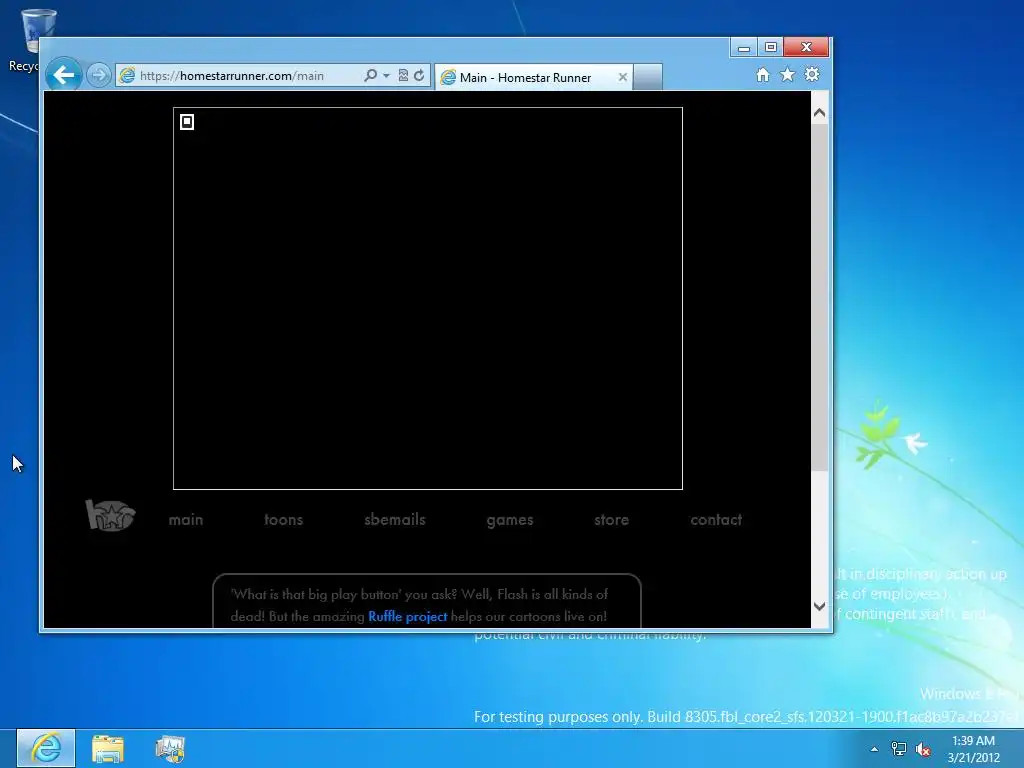Click the scrollbar up arrow
The height and width of the screenshot is (768, 1024).
[x=820, y=113]
